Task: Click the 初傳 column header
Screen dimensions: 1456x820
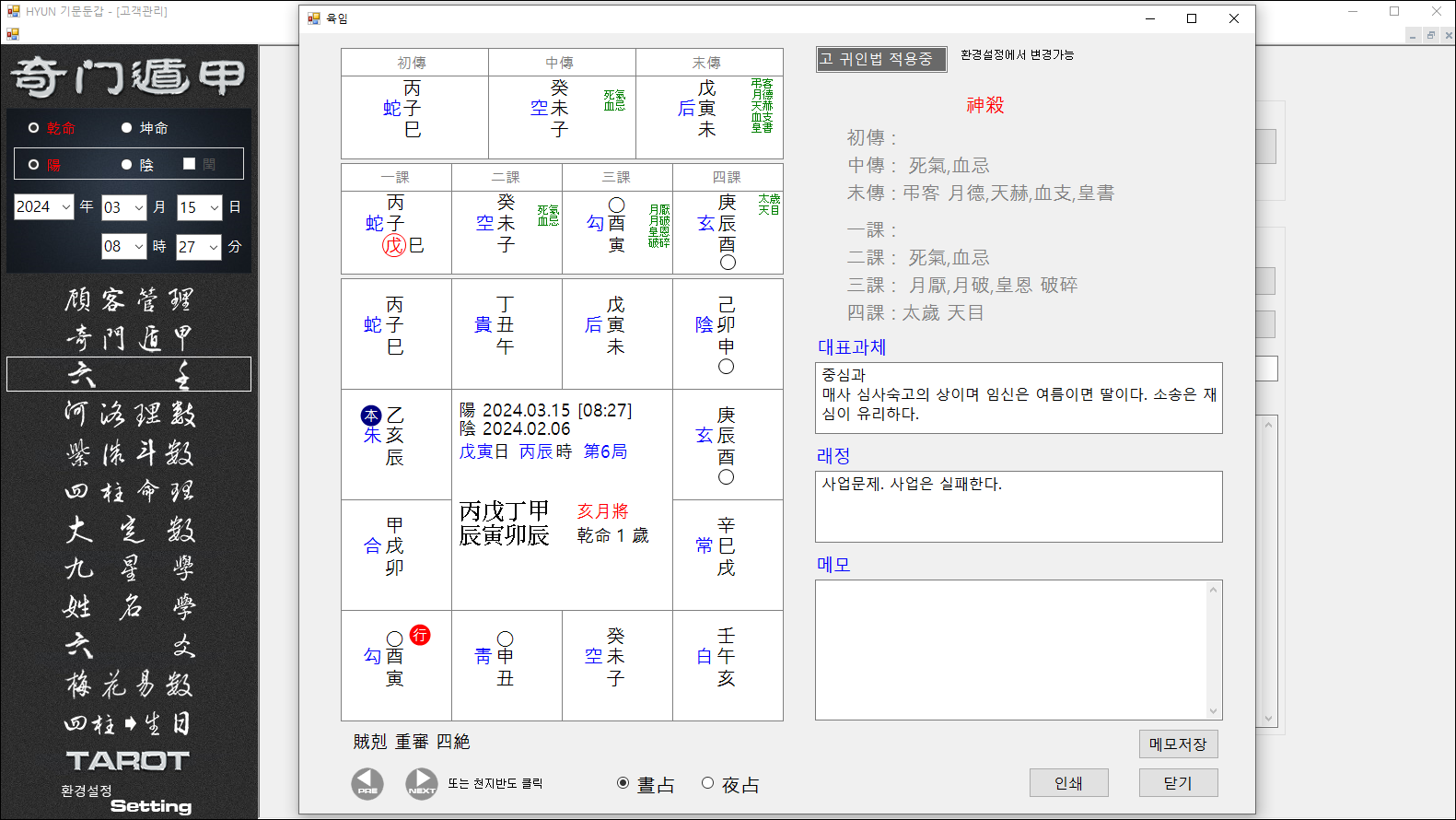Action: point(414,63)
